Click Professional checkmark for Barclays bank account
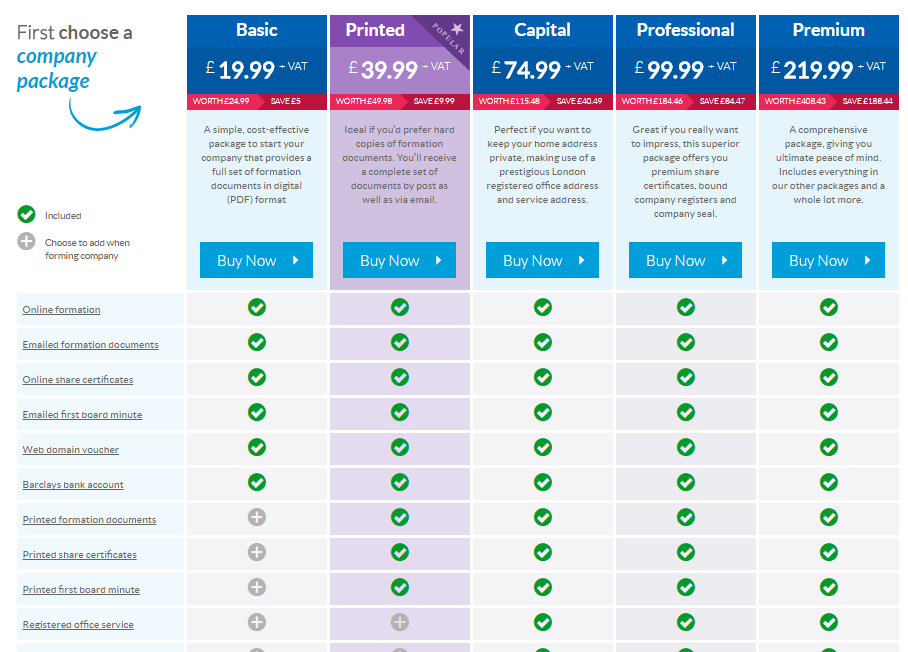Viewport: 908px width, 652px height. click(686, 482)
